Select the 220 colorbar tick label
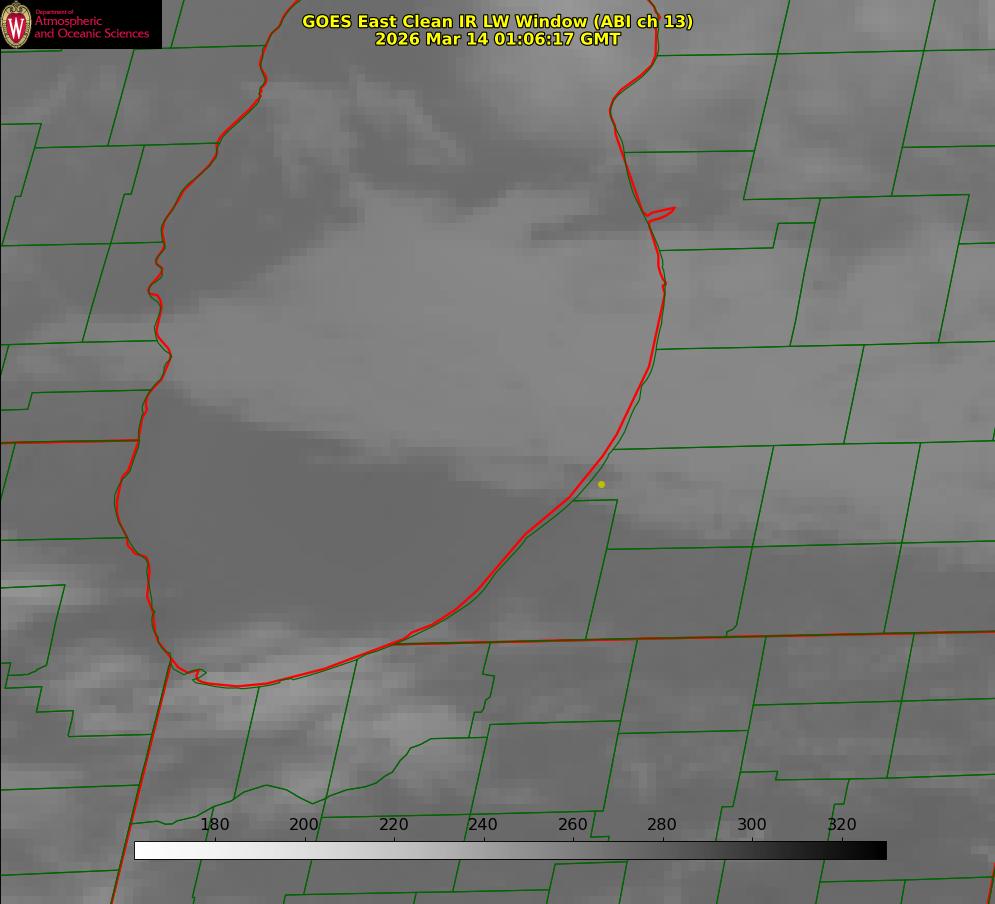The image size is (995, 904). tap(394, 825)
